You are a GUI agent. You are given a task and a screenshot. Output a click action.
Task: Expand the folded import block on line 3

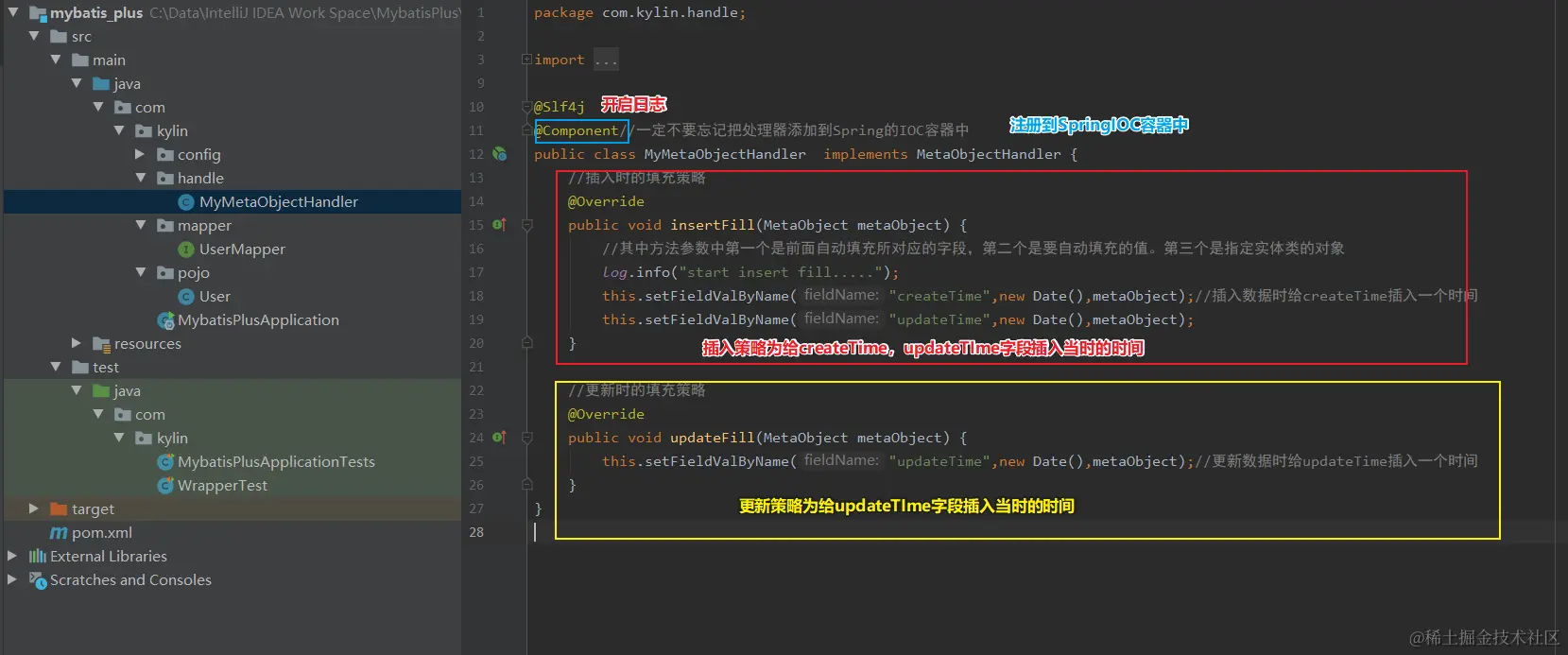tap(526, 60)
